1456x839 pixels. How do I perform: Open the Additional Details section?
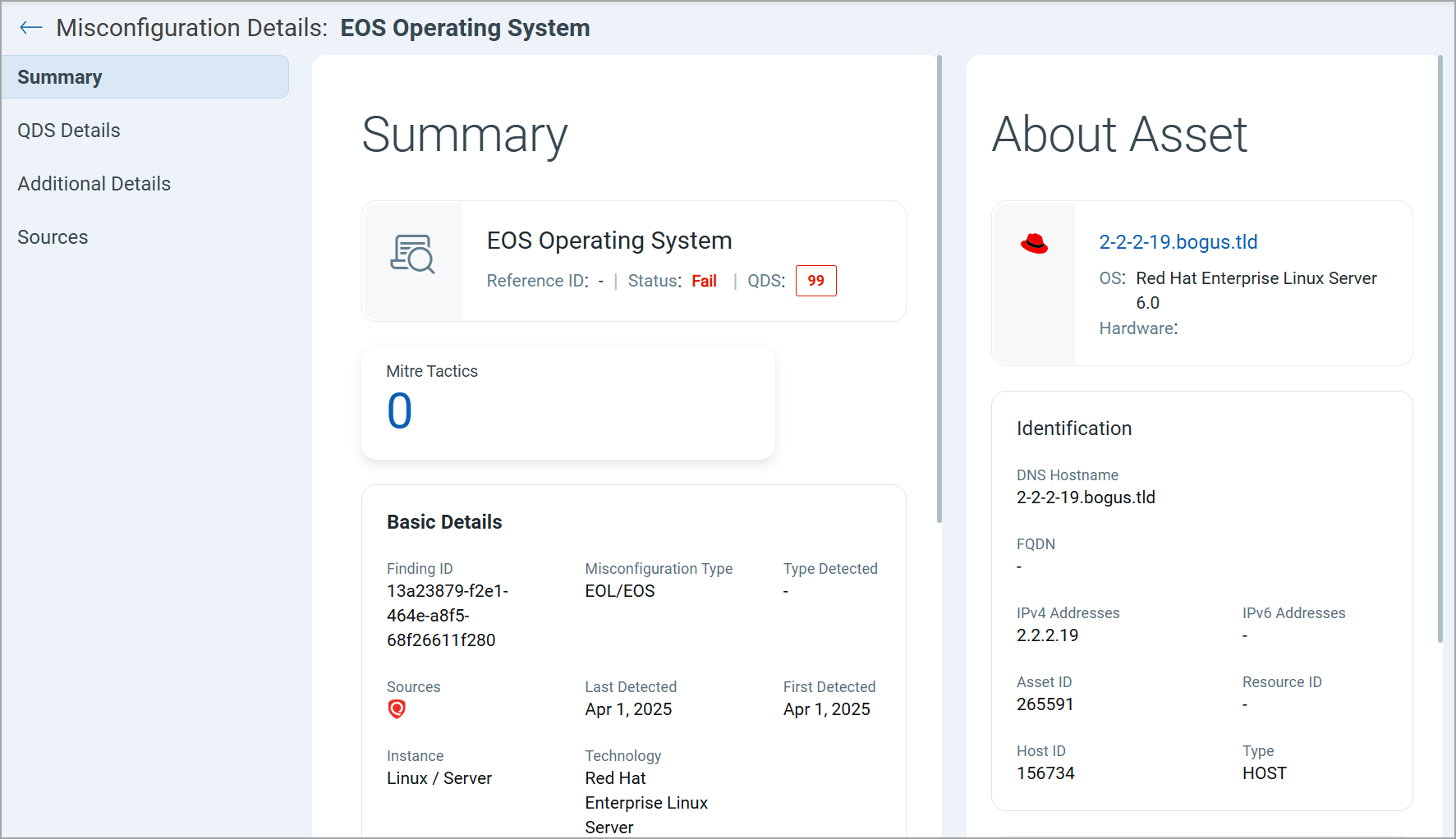pos(94,184)
